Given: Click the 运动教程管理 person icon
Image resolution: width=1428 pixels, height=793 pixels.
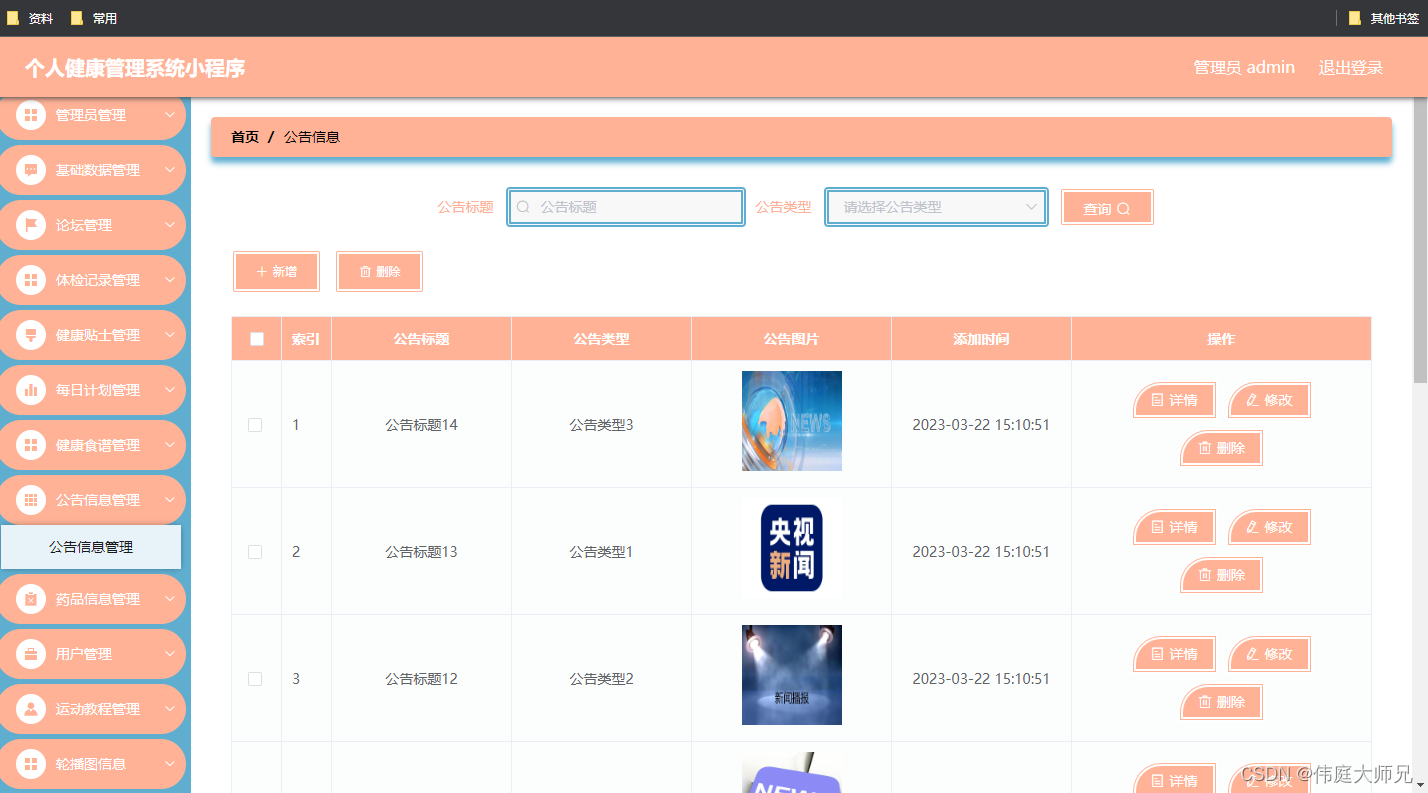Looking at the screenshot, I should click(x=30, y=709).
